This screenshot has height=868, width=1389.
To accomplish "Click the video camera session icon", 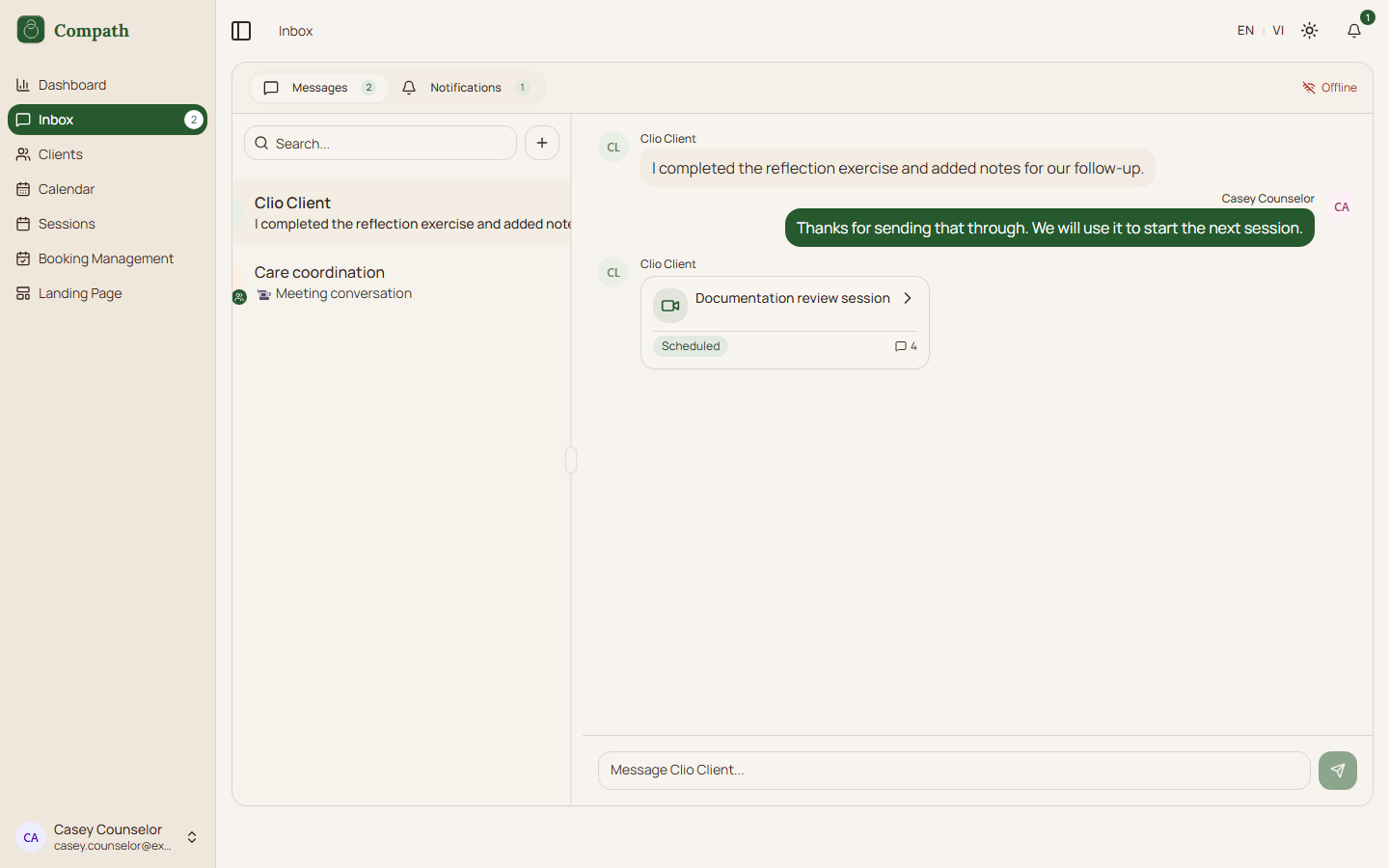I will click(x=670, y=306).
